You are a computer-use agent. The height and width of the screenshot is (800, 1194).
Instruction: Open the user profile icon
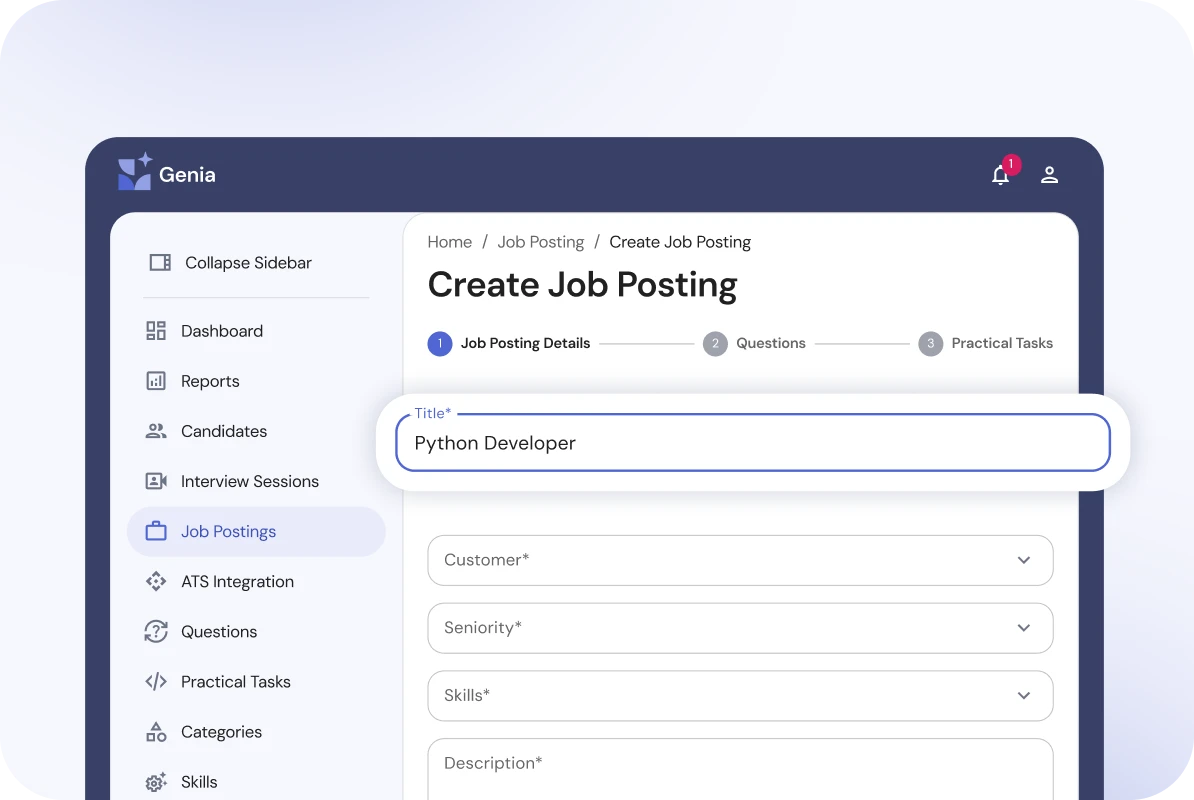(1049, 175)
